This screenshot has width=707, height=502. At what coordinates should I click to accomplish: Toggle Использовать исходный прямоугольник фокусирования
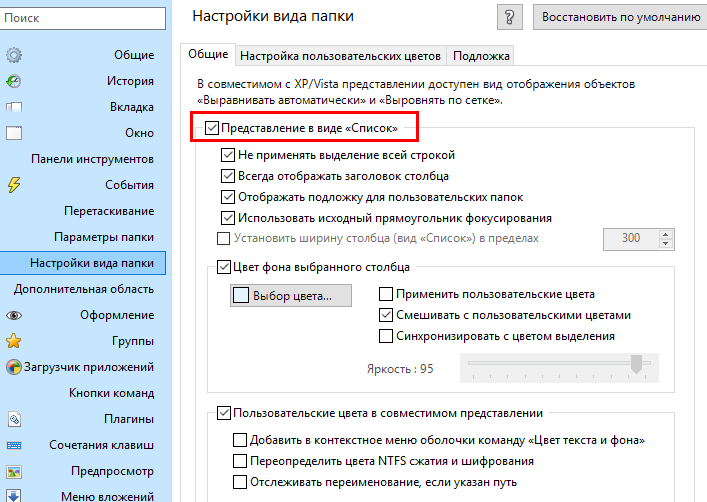pos(228,218)
